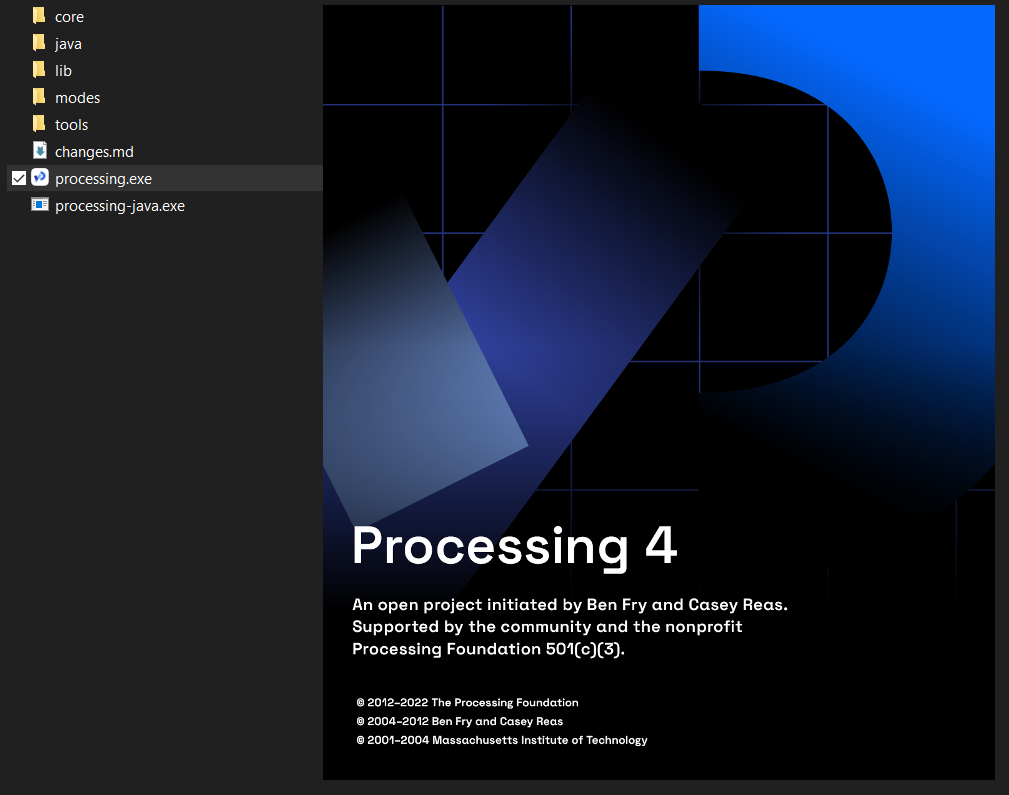The width and height of the screenshot is (1009, 795).
Task: Select the 'tools' file name
Action: [71, 125]
